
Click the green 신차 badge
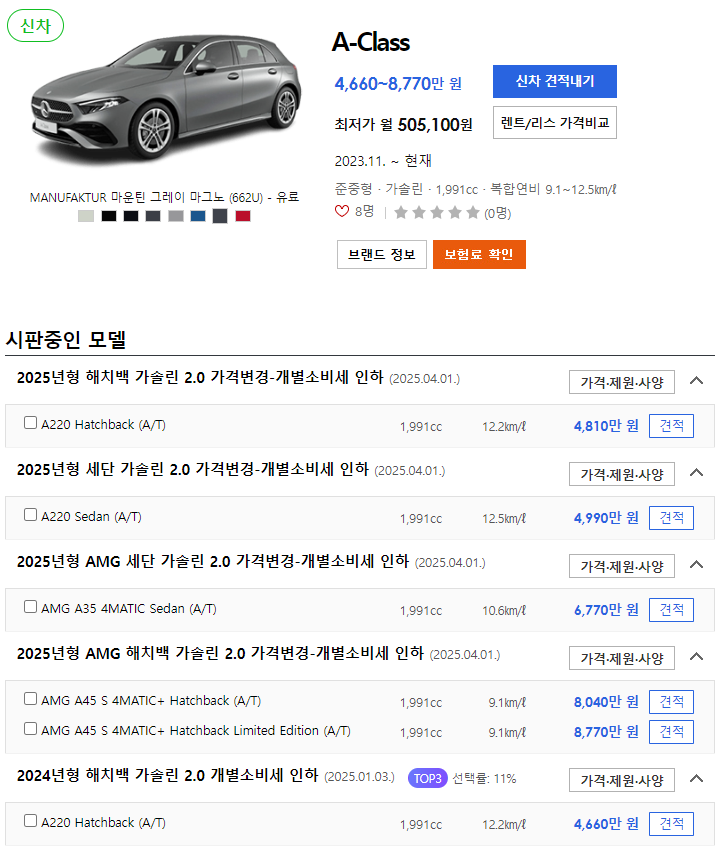click(x=36, y=25)
